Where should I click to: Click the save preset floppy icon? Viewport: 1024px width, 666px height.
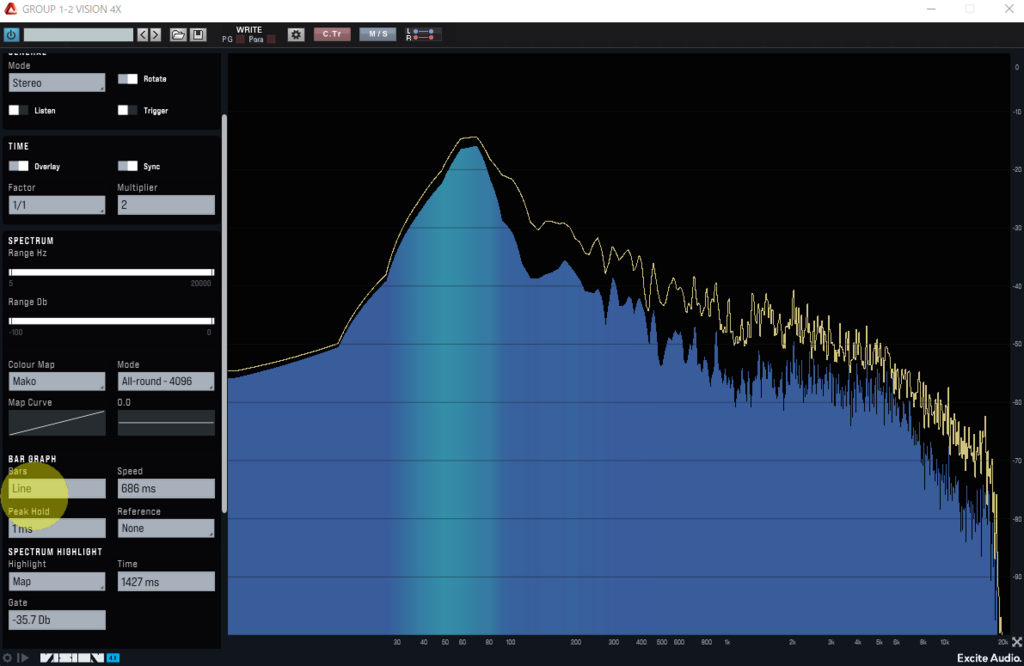[199, 35]
